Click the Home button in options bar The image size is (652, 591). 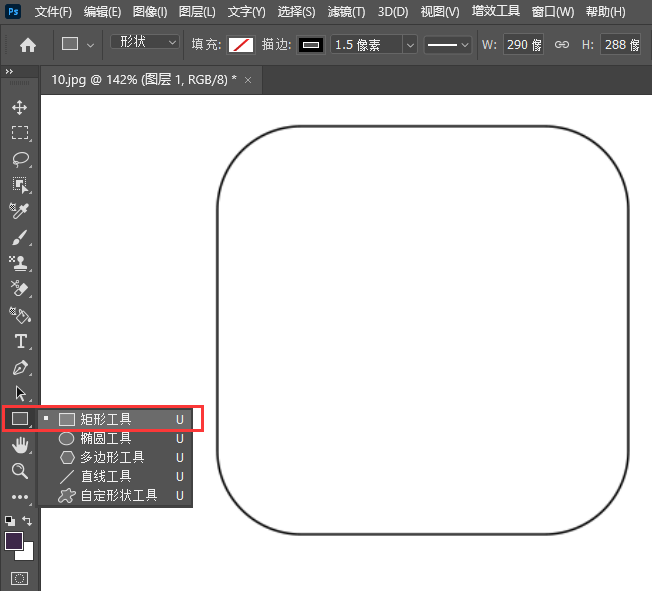point(28,45)
